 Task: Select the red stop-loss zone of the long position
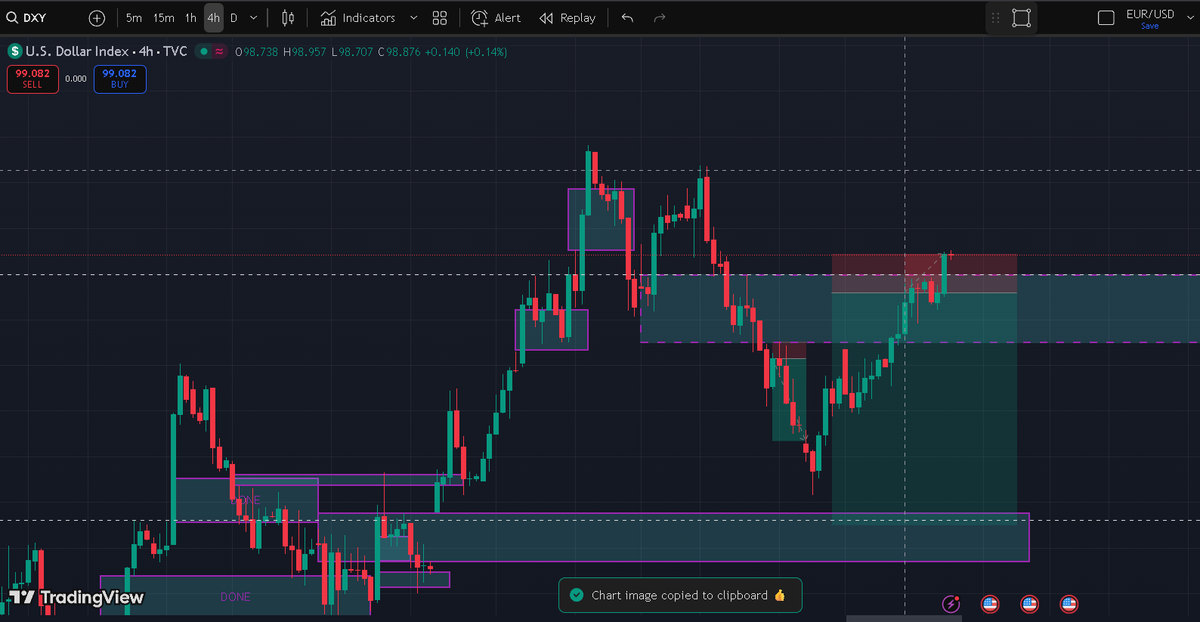pos(924,273)
